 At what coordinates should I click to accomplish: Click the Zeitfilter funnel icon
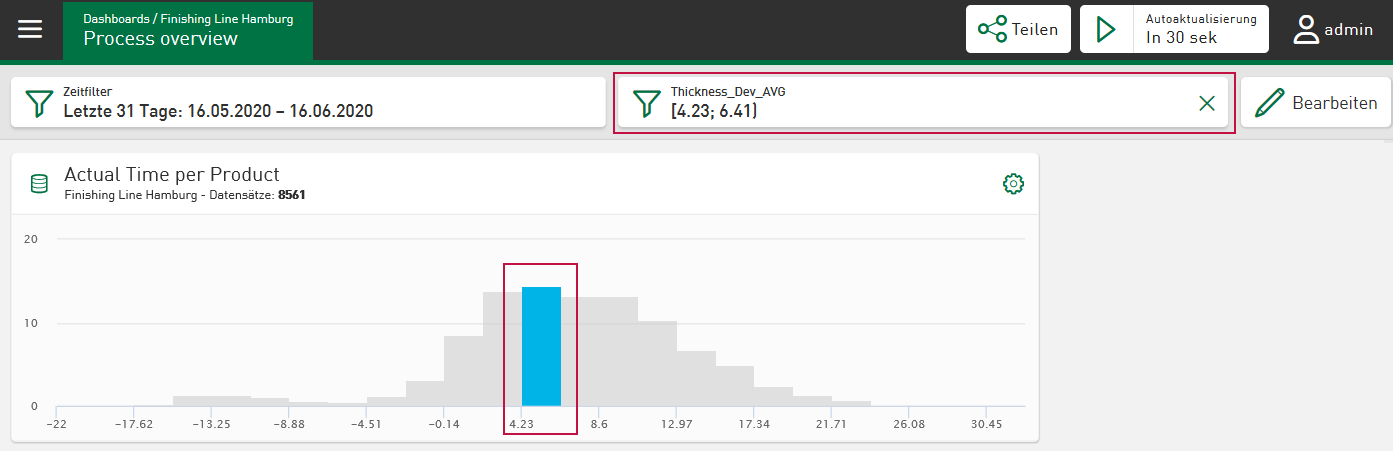tap(38, 102)
